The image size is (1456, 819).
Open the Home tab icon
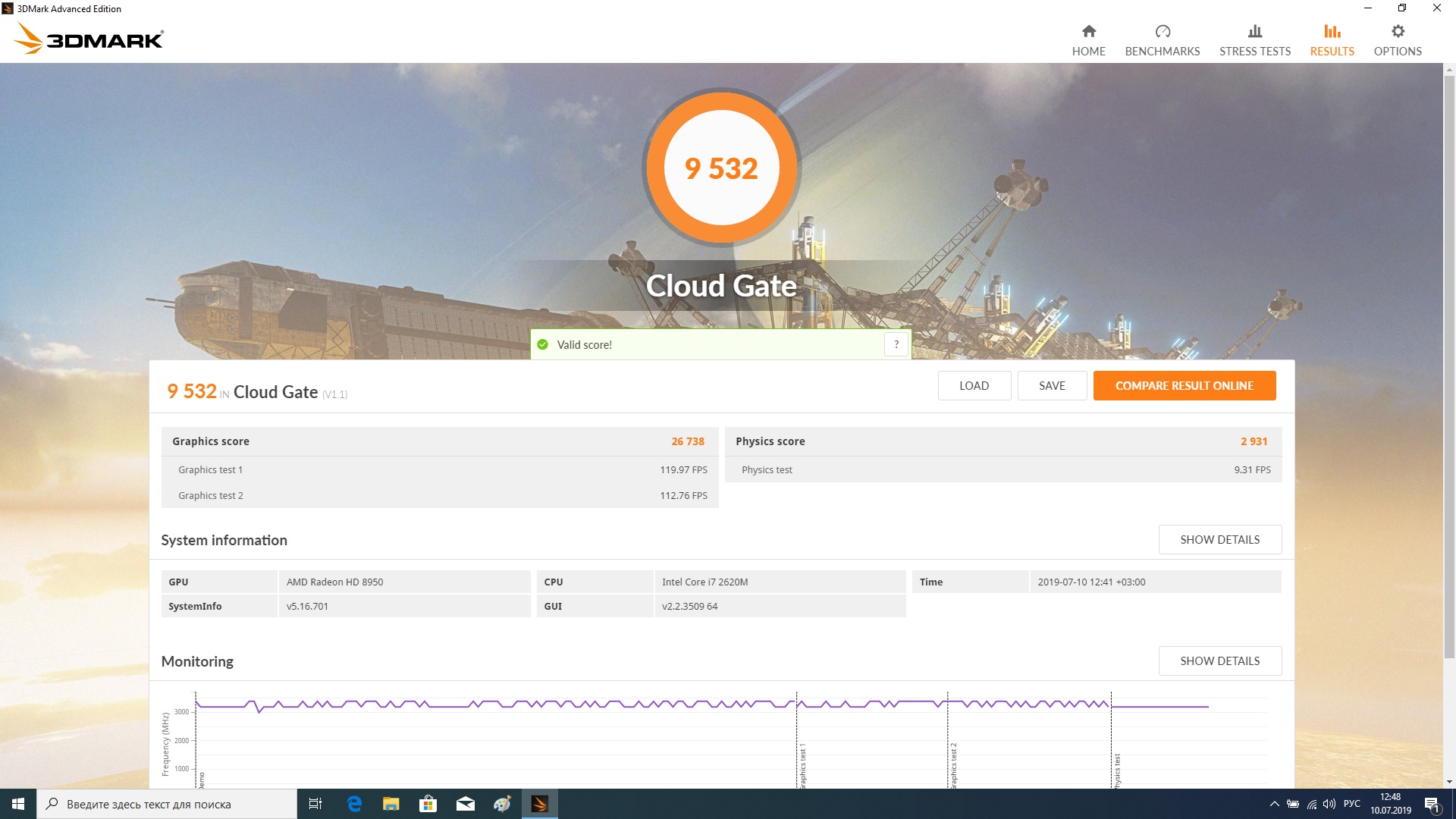(1088, 31)
